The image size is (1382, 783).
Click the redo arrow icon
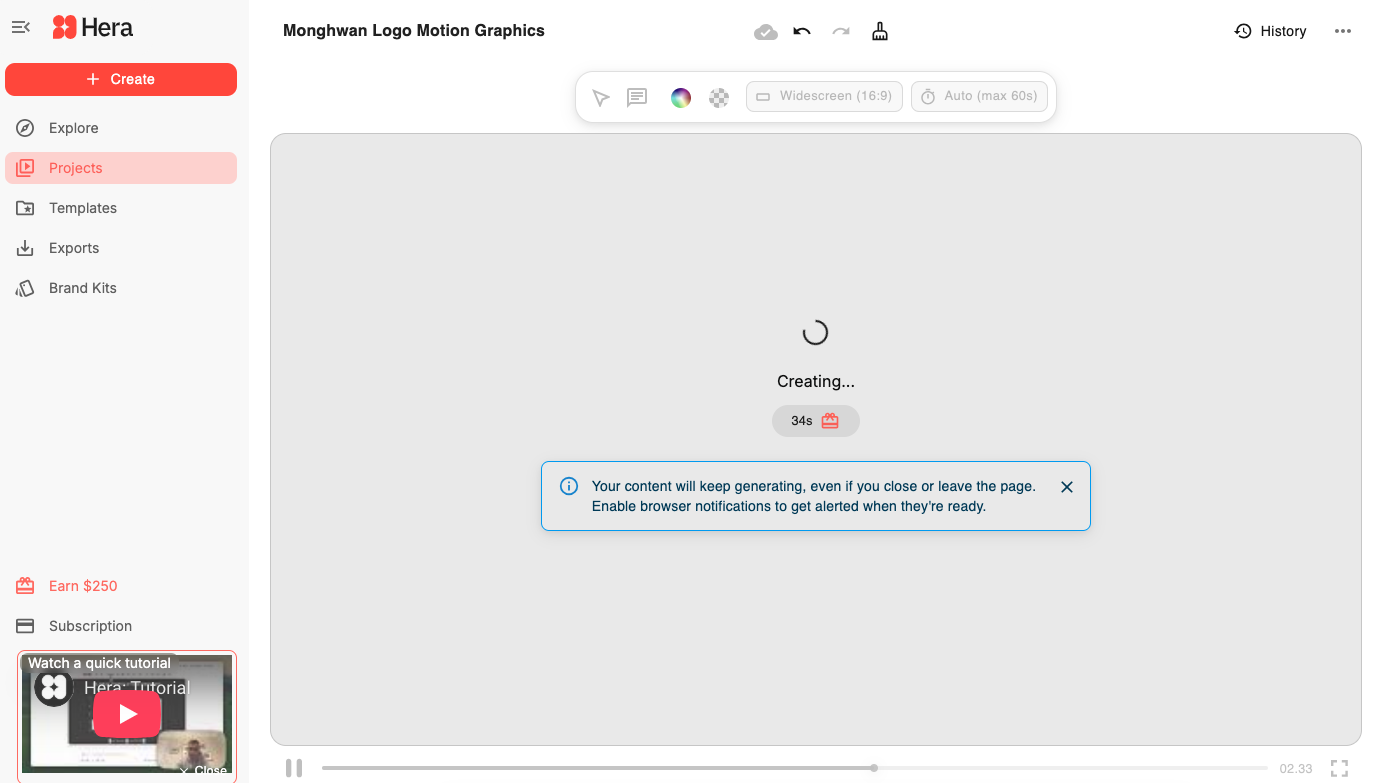coord(841,31)
